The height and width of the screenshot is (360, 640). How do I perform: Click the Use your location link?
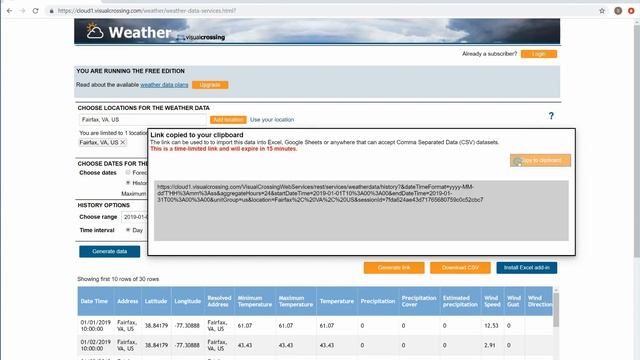(x=272, y=120)
